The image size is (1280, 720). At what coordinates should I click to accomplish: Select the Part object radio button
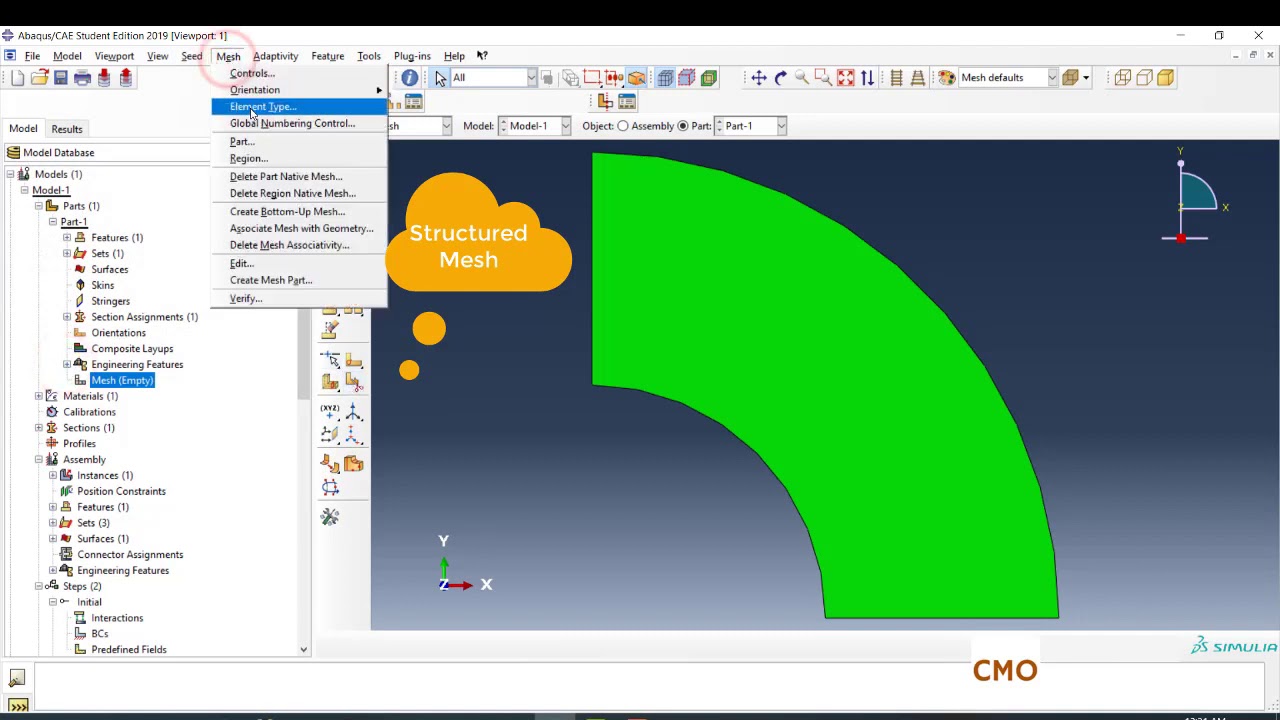click(683, 126)
